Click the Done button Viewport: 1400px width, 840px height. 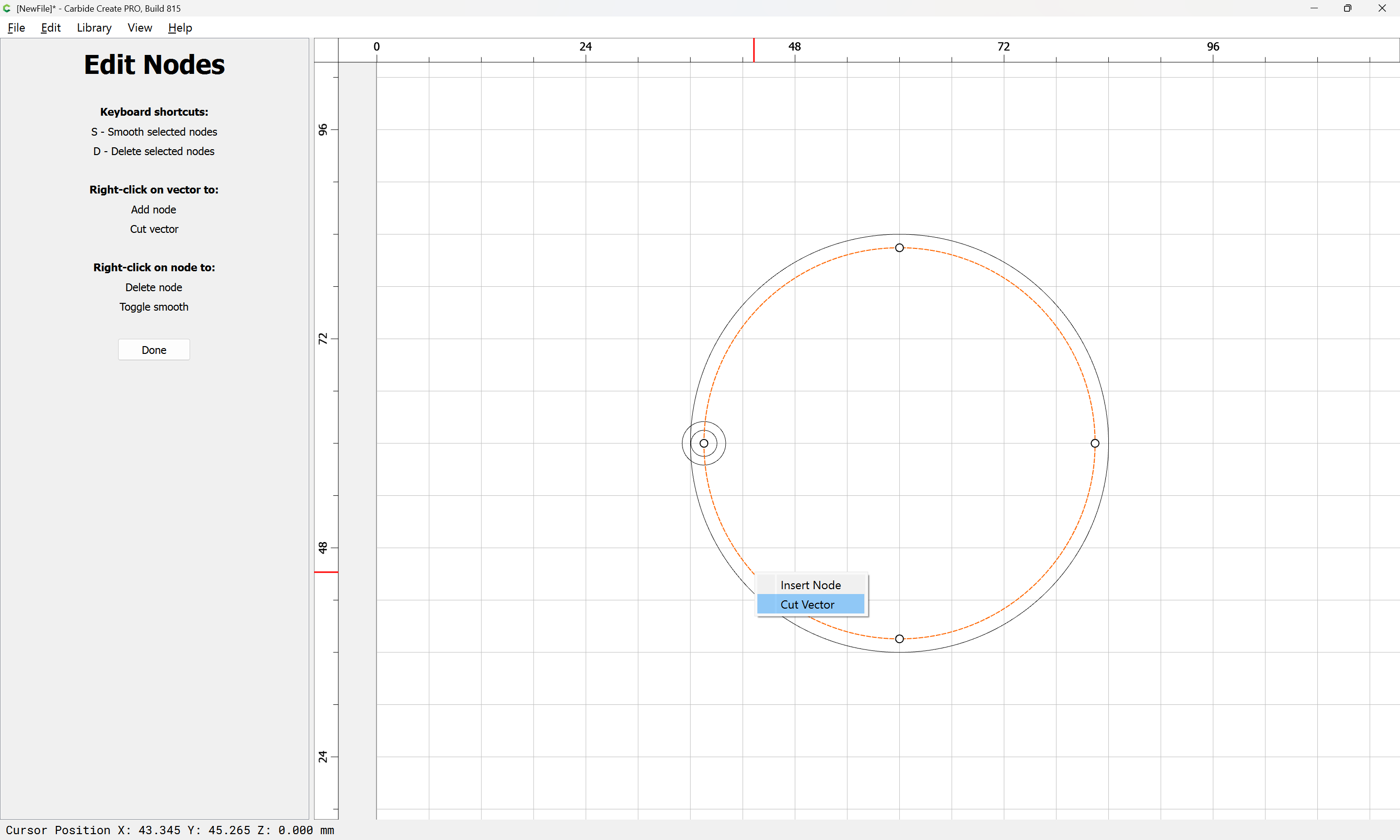(x=154, y=350)
